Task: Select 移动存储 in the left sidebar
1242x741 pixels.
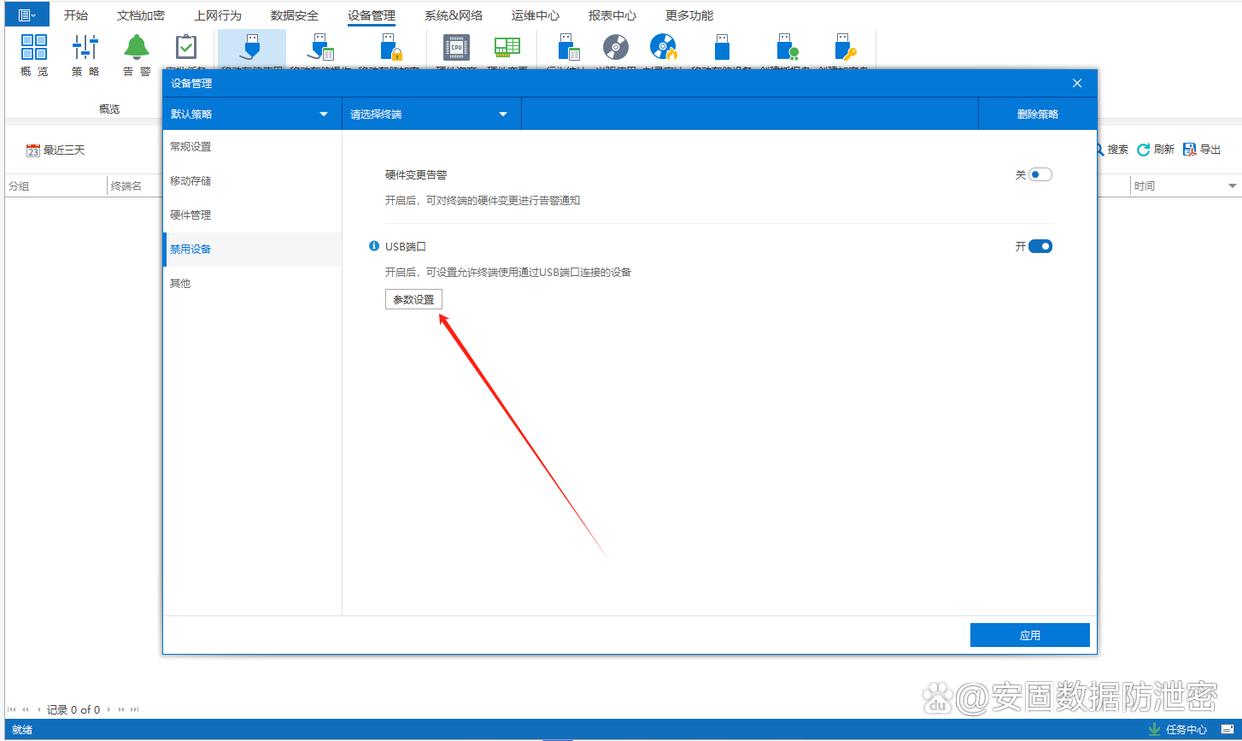Action: 190,181
